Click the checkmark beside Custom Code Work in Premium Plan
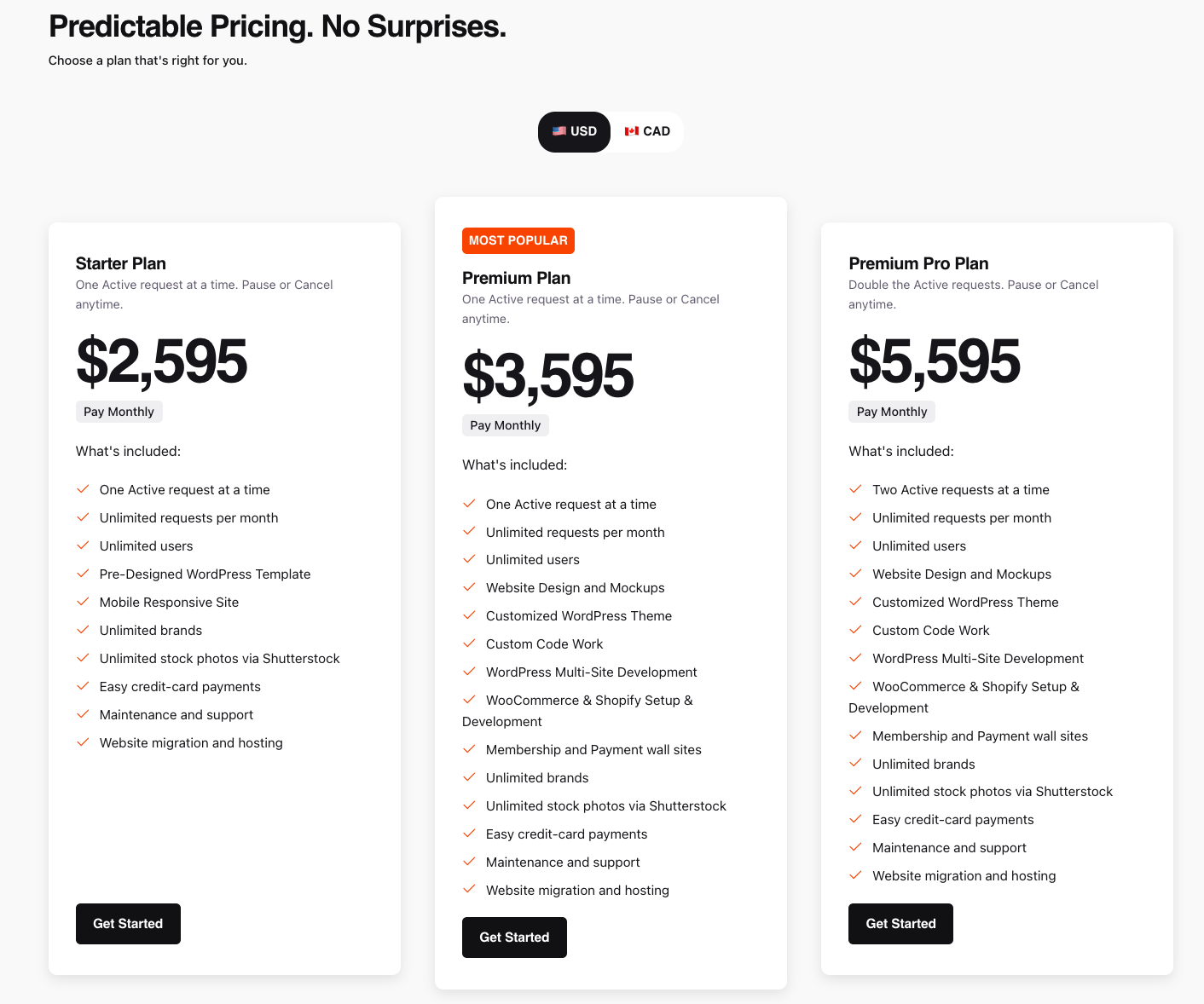The width and height of the screenshot is (1204, 1004). [470, 643]
